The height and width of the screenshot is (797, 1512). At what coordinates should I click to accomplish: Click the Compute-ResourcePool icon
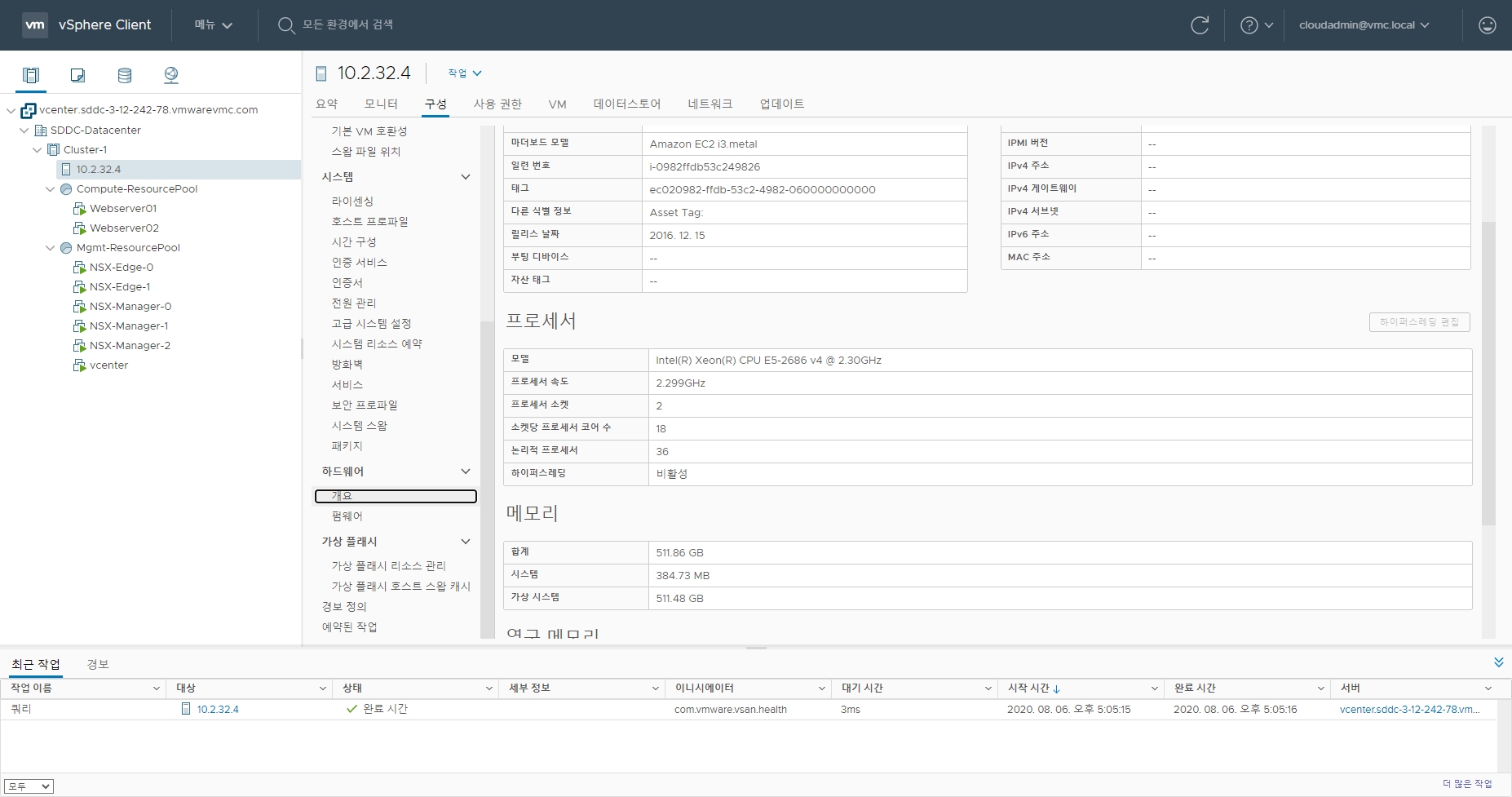tap(66, 189)
